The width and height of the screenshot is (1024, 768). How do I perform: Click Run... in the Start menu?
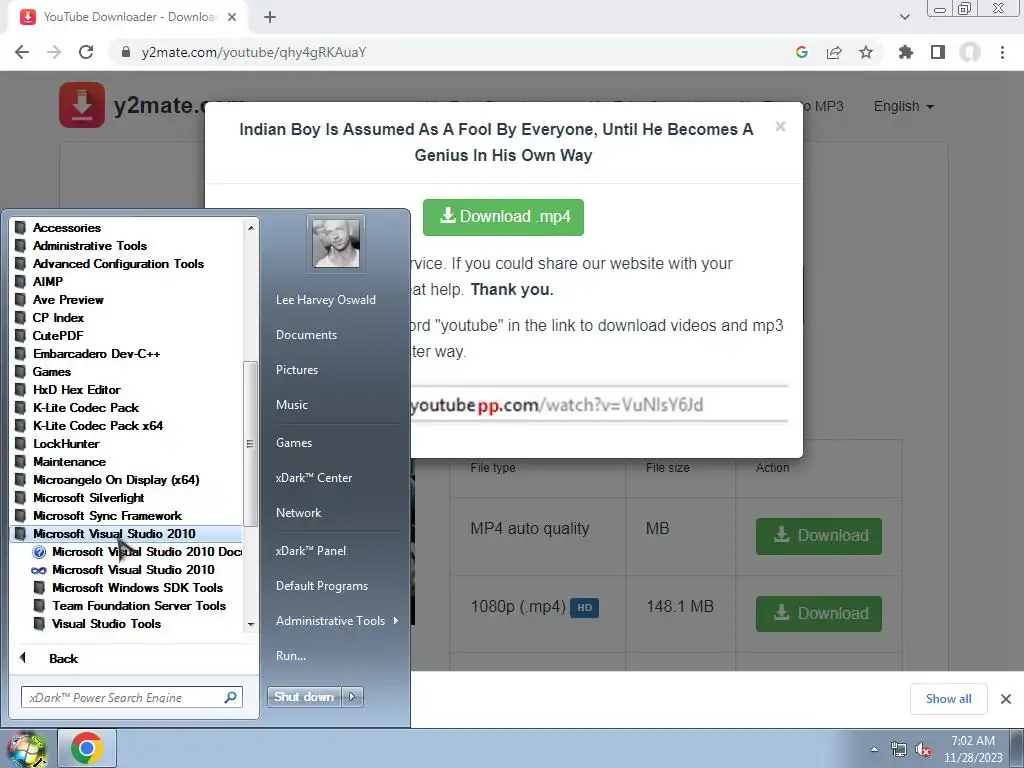pyautogui.click(x=291, y=656)
